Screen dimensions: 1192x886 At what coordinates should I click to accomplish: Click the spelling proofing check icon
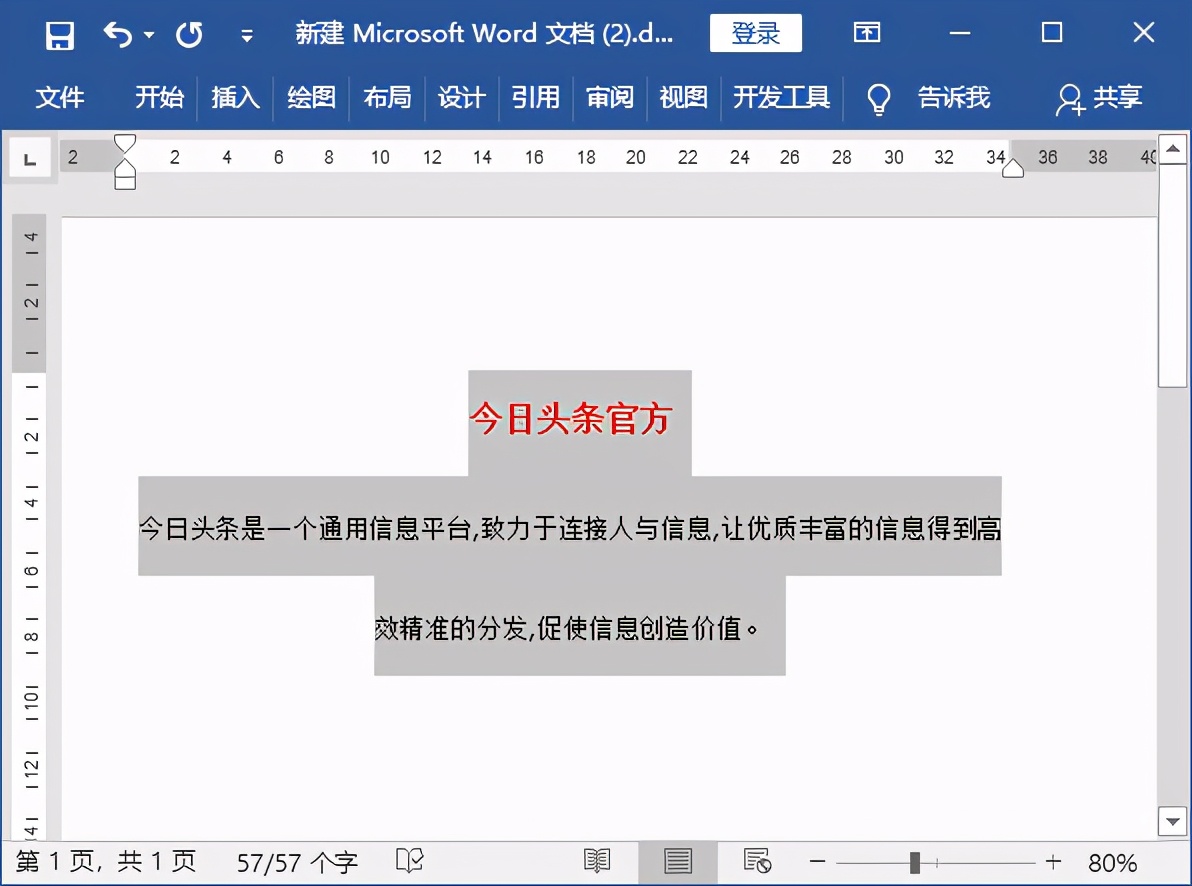[410, 862]
